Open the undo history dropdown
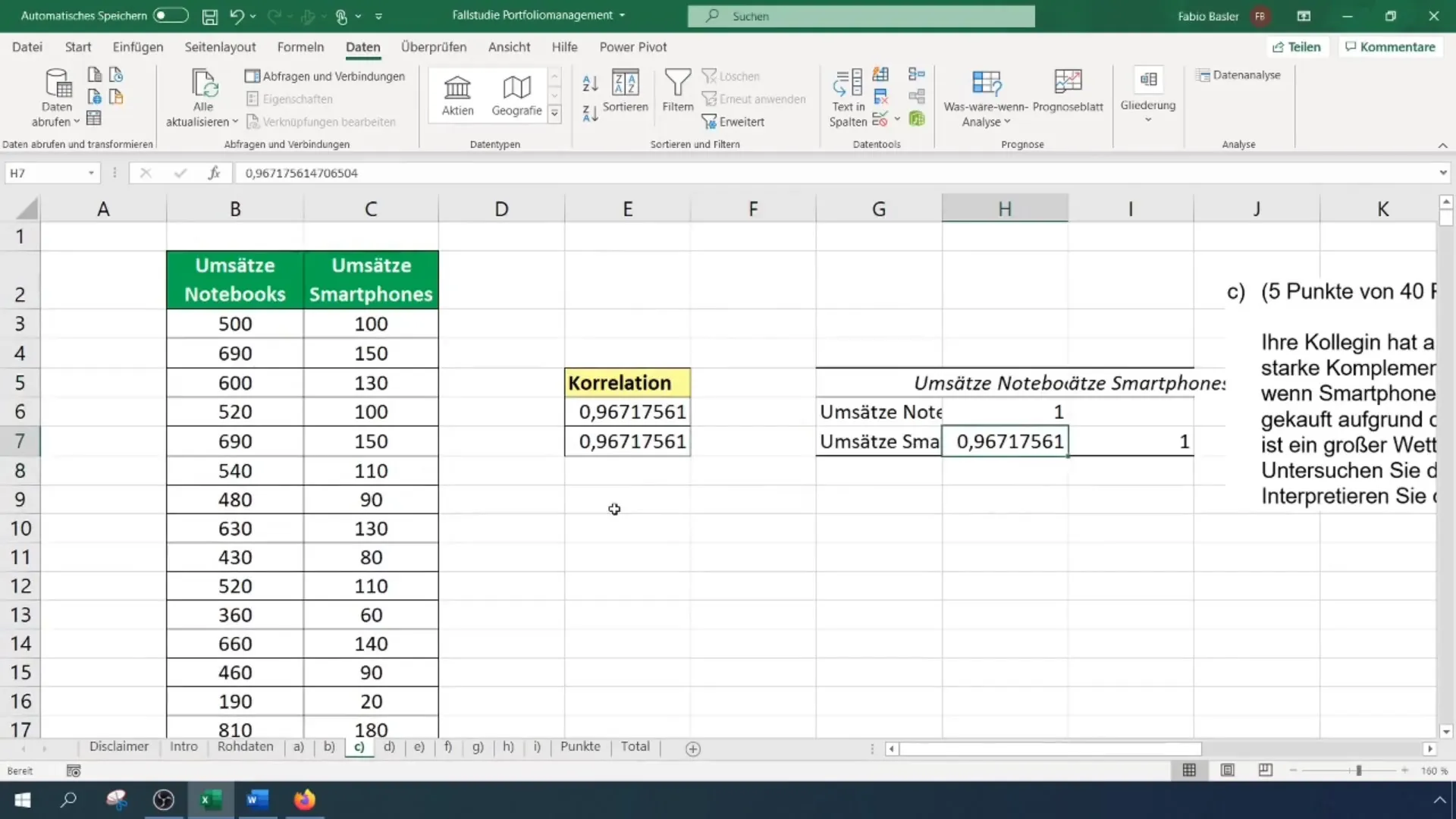Image resolution: width=1456 pixels, height=819 pixels. (253, 16)
